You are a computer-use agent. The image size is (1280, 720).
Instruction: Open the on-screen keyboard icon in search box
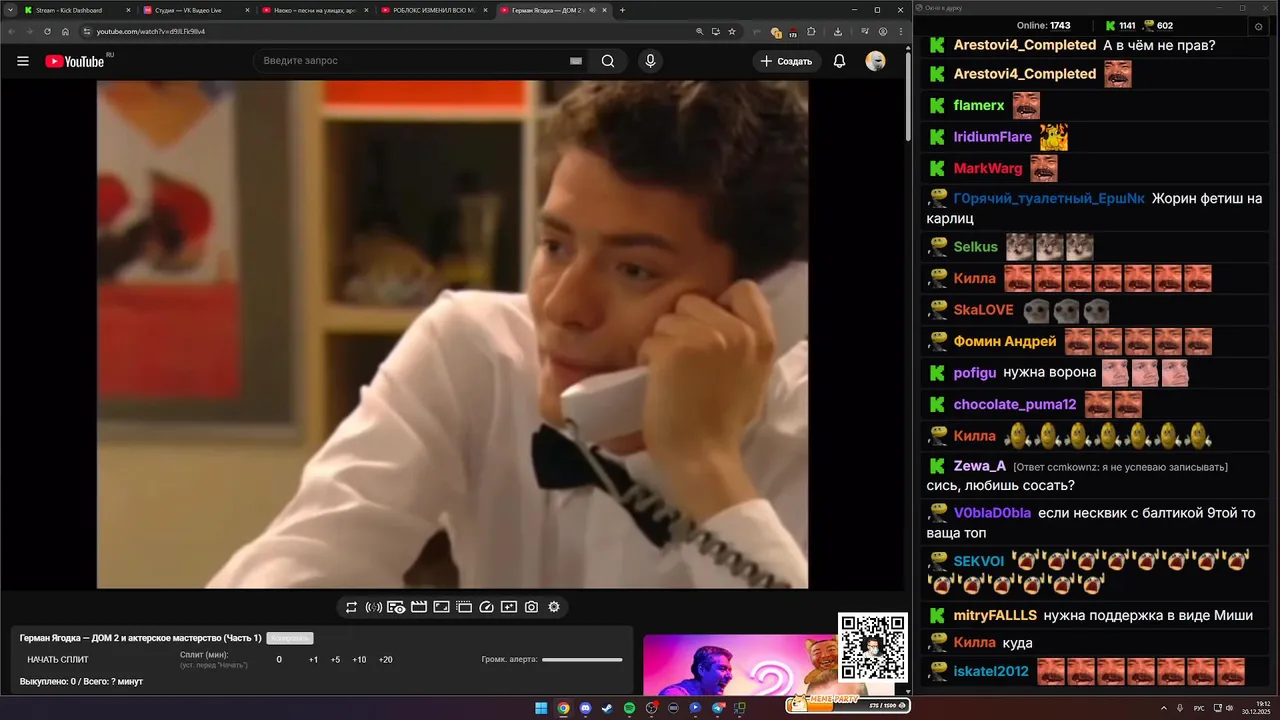(576, 61)
